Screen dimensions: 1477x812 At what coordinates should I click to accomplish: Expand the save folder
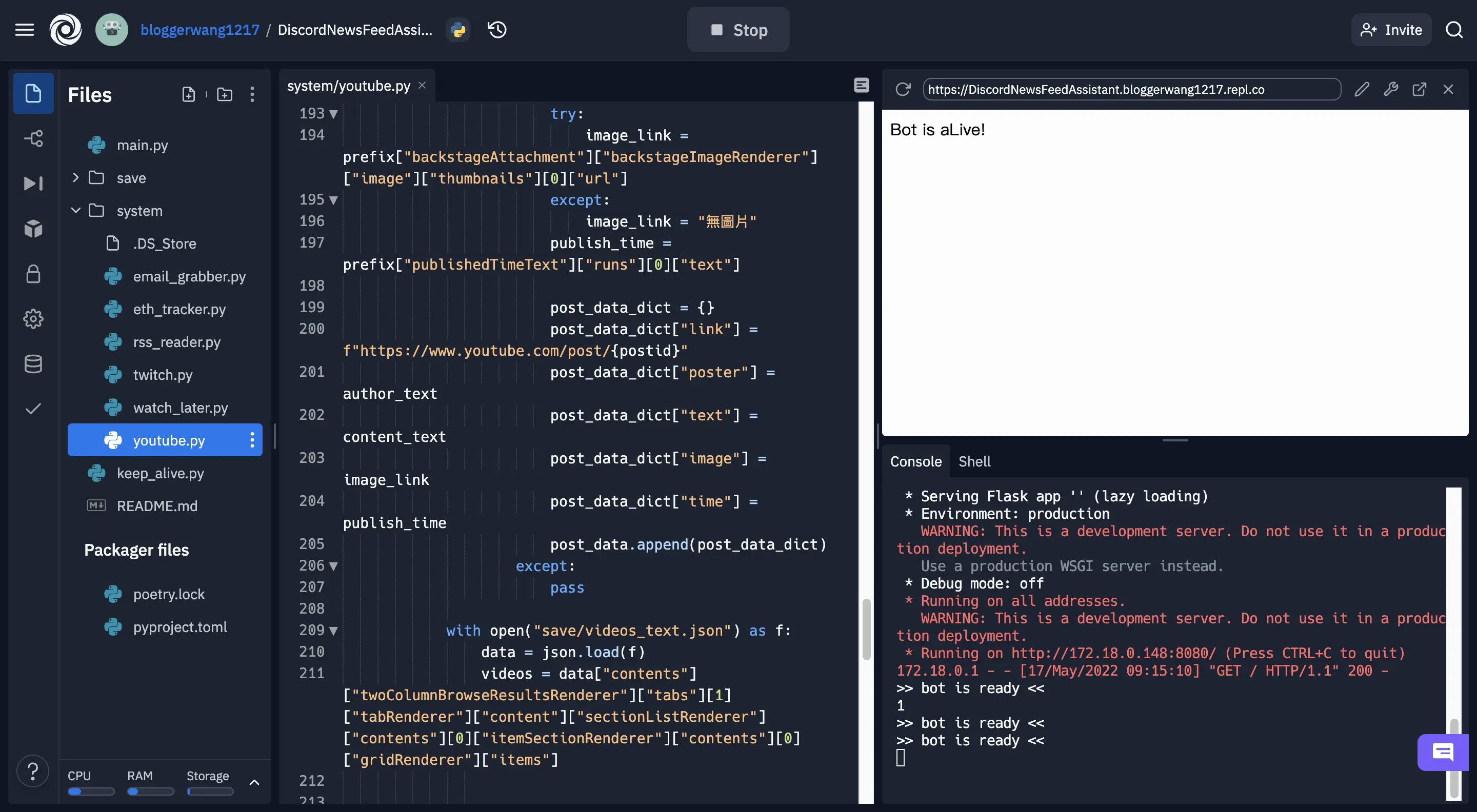pyautogui.click(x=76, y=178)
